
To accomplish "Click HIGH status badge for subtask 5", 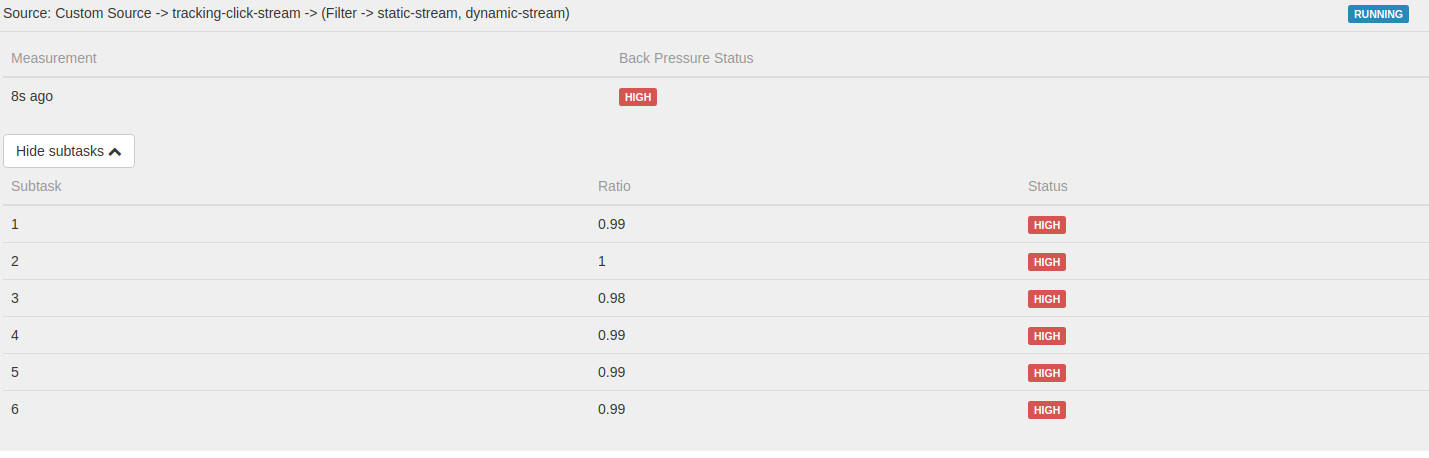I will (1046, 373).
